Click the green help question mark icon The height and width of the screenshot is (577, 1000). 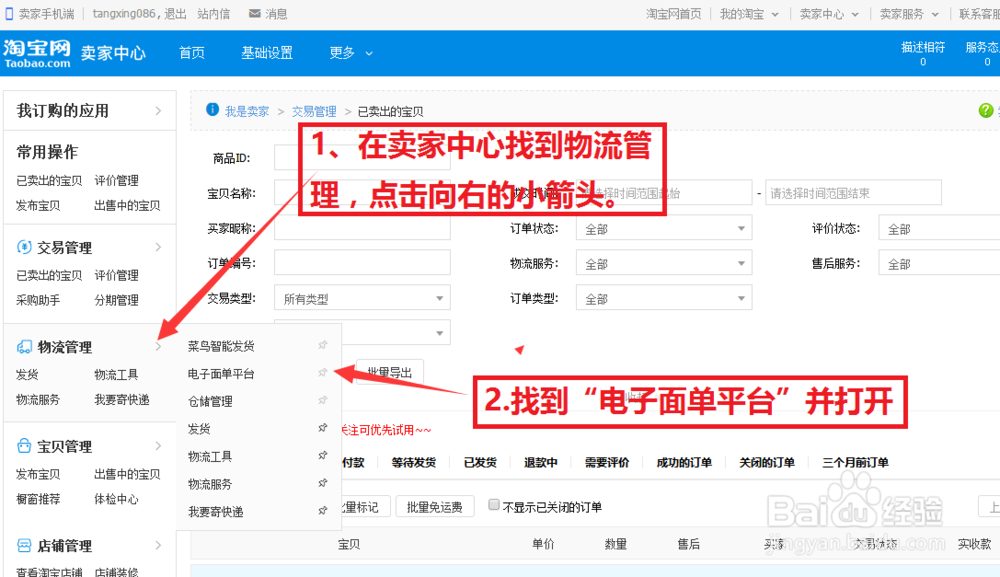[985, 110]
